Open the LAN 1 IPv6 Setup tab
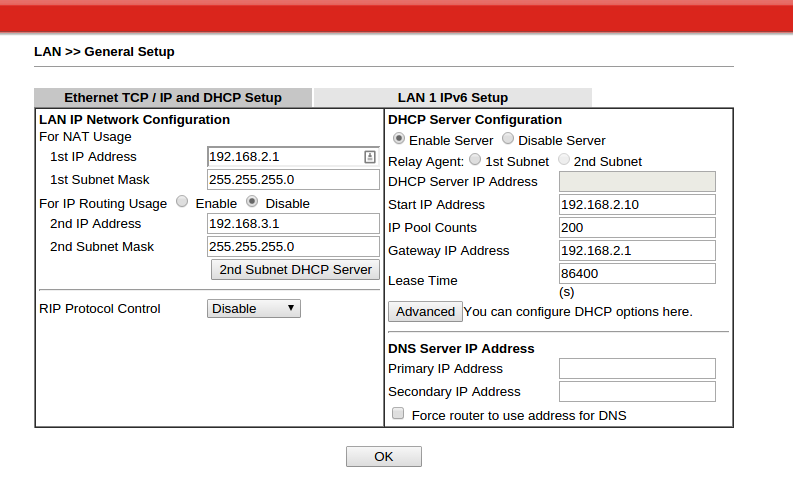 pyautogui.click(x=453, y=98)
